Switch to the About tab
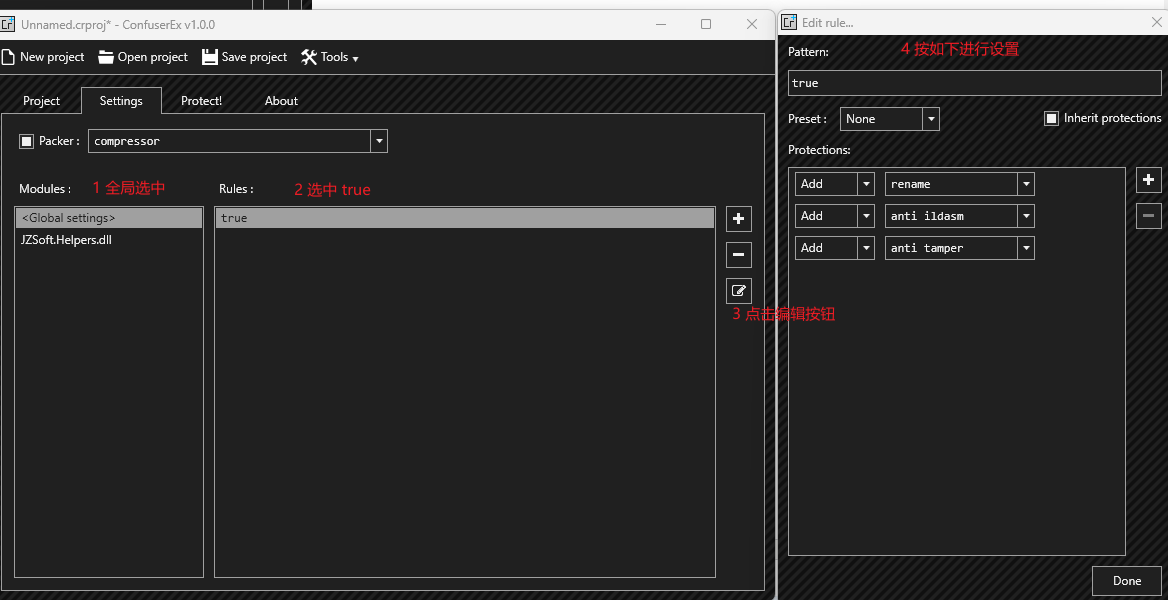The width and height of the screenshot is (1168, 600). pyautogui.click(x=281, y=100)
